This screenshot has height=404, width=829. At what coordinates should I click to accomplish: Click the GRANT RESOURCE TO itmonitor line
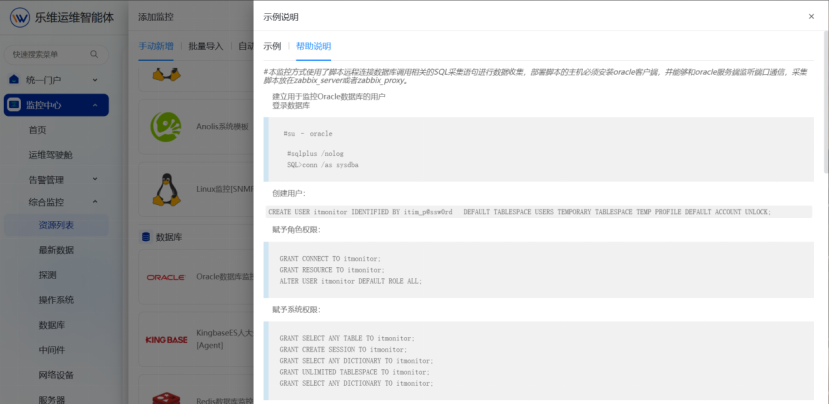[332, 270]
